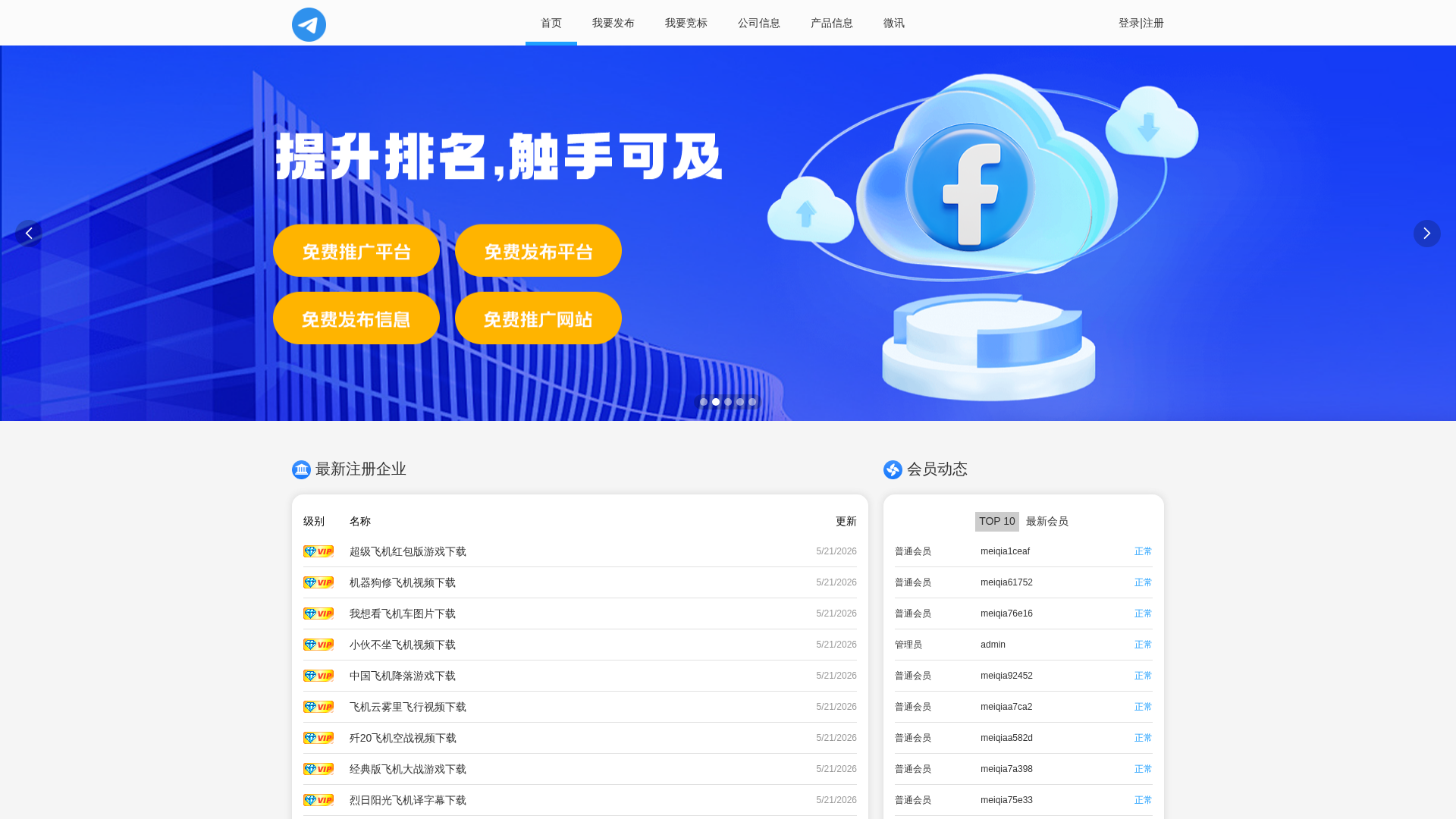Click member name meiqia1ceaf
The width and height of the screenshot is (1456, 819).
pyautogui.click(x=1005, y=551)
